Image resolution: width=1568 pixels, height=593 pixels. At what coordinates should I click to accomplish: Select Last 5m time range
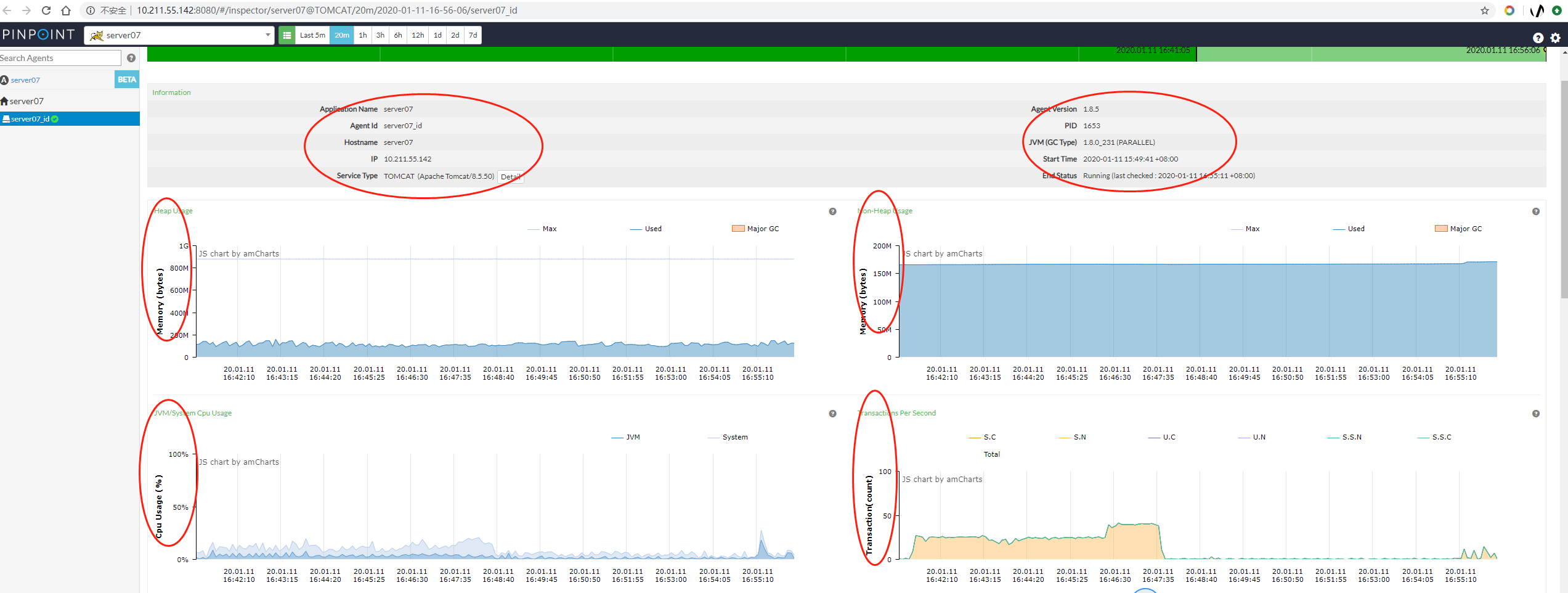(x=312, y=35)
